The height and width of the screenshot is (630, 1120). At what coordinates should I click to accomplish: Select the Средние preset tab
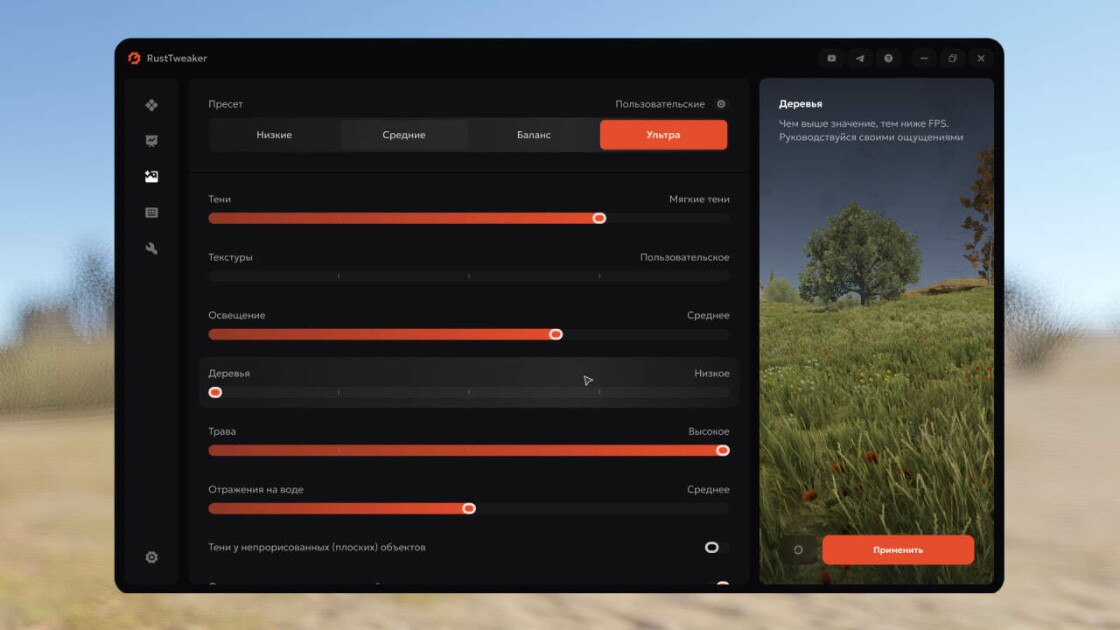click(404, 135)
